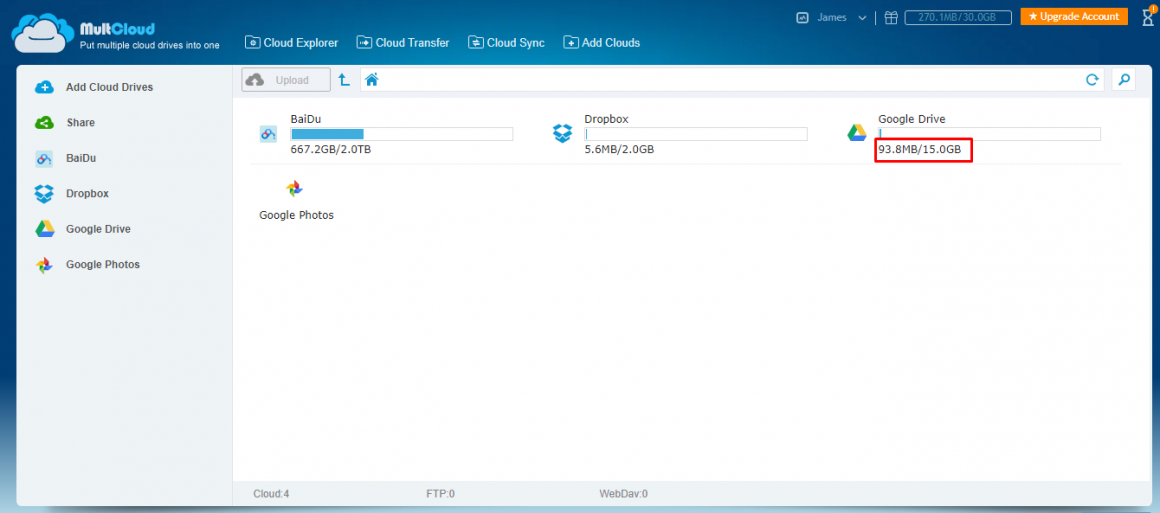Click the Dropbox storage usage bar
The height and width of the screenshot is (513, 1160).
click(x=695, y=134)
